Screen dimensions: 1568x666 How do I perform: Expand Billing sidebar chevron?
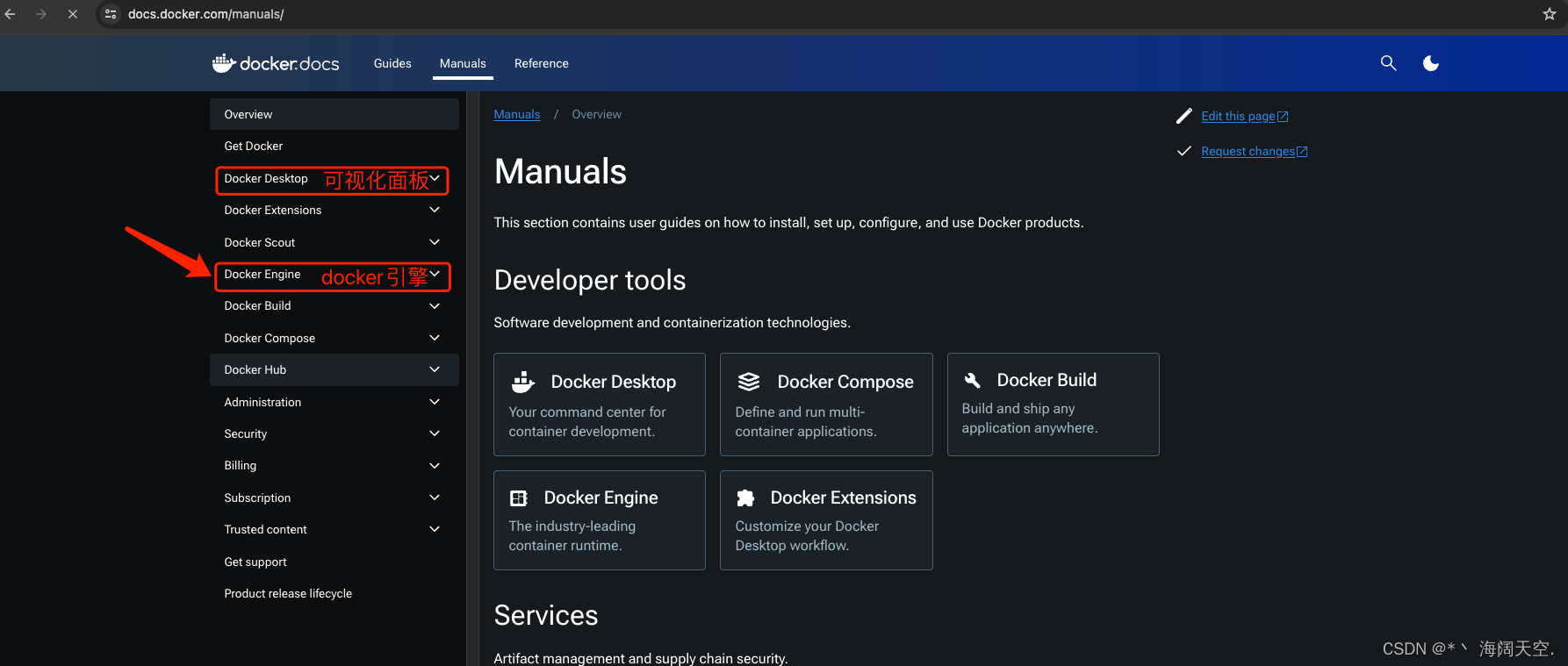click(435, 465)
